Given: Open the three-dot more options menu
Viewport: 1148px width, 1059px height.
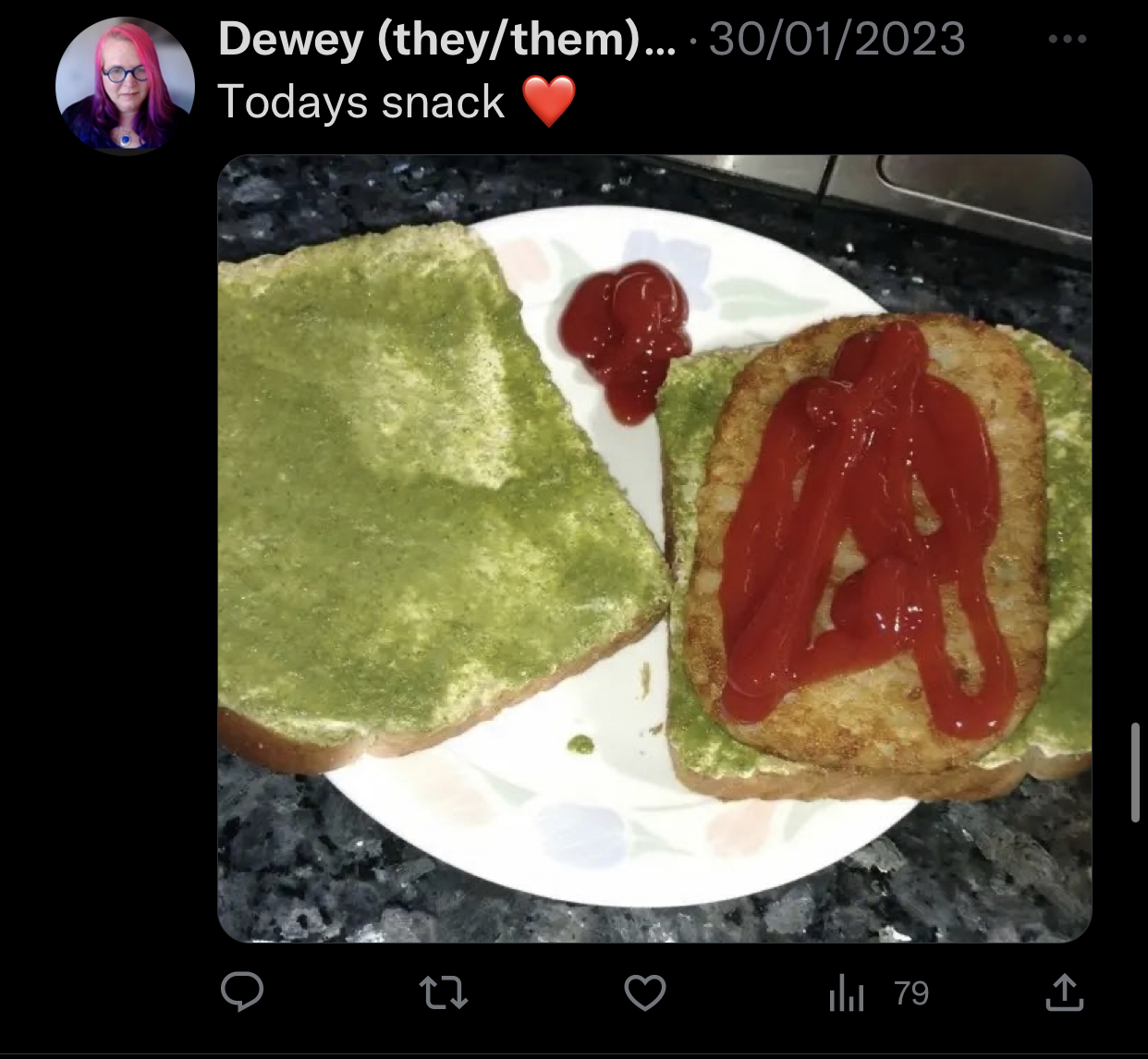Looking at the screenshot, I should (x=1068, y=39).
